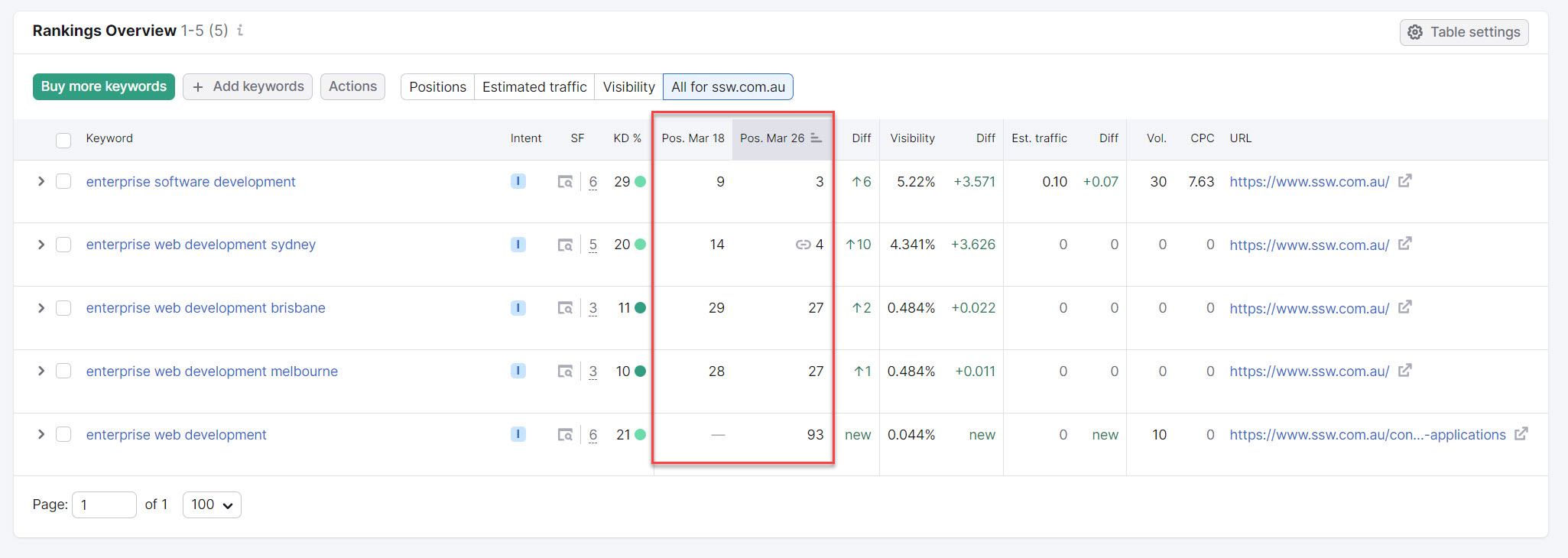This screenshot has width=1568, height=558.
Task: Switch to the Visibility tab
Action: pyautogui.click(x=628, y=87)
